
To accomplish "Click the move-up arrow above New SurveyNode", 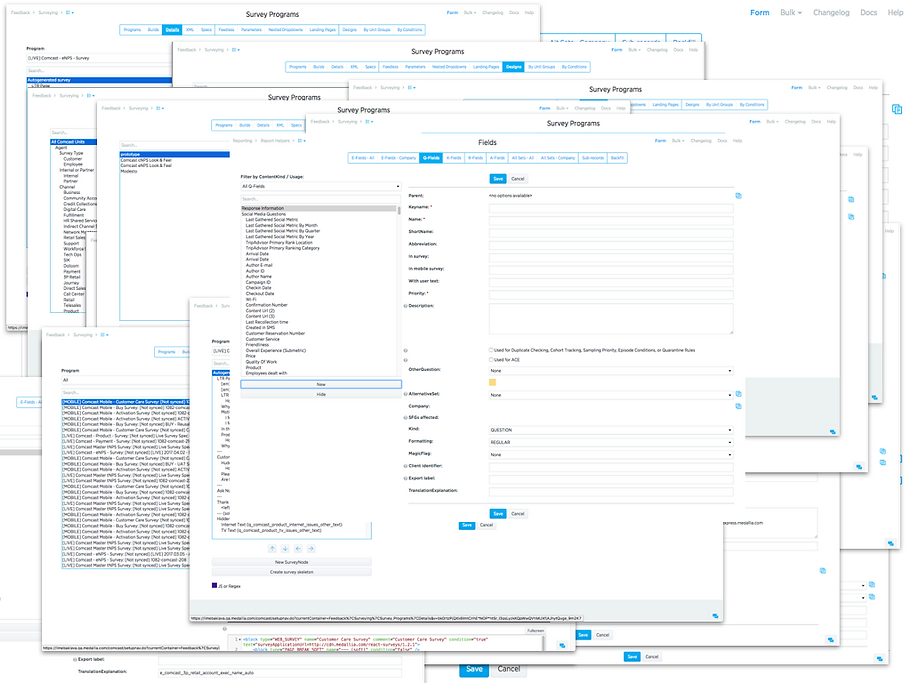I will 272,548.
